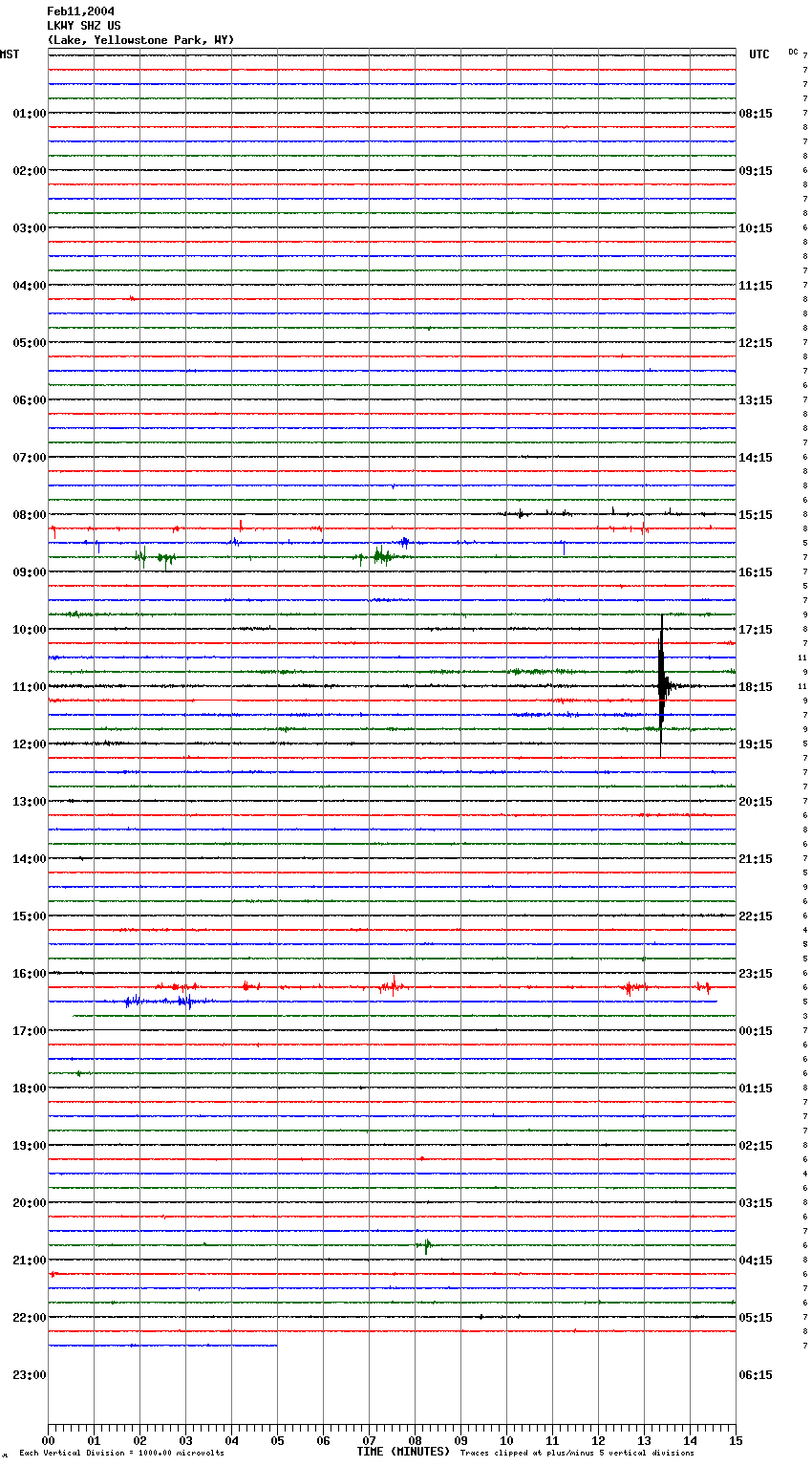This screenshot has width=812, height=1466.
Task: Click the 06:15 UTC time label
Action: click(x=756, y=1375)
